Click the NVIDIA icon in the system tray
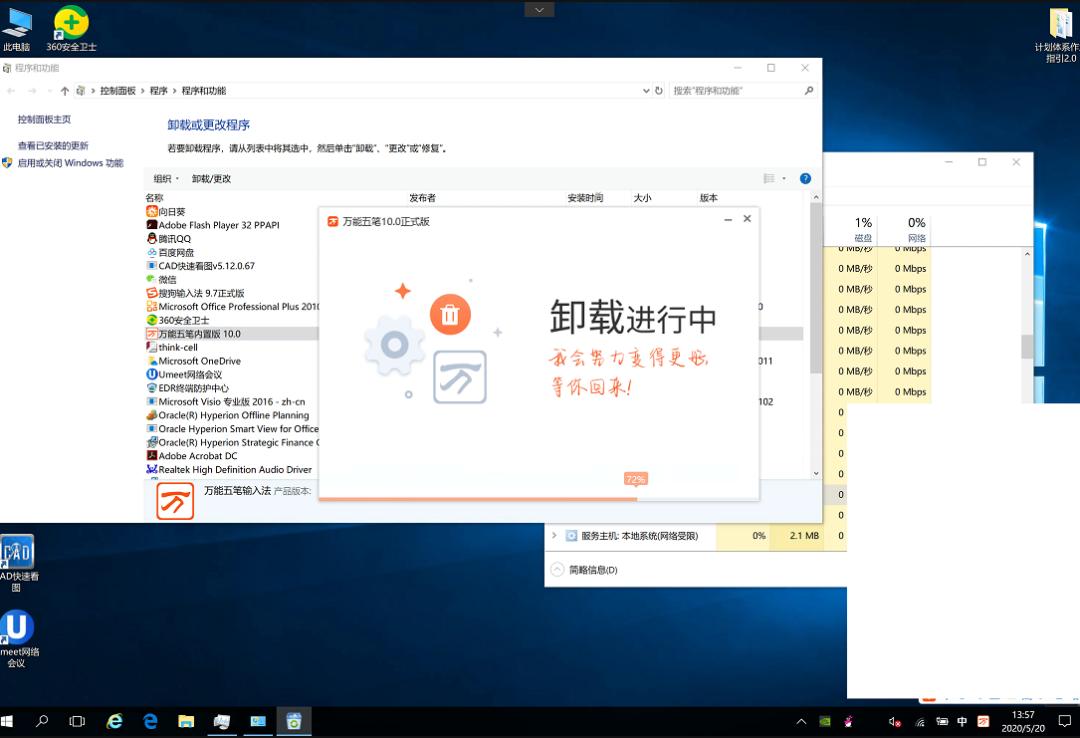This screenshot has height=738, width=1080. point(826,721)
